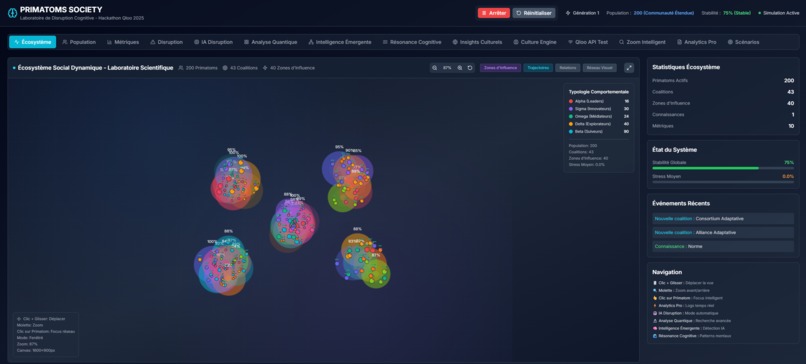Click the orange Delta (Explorateurs) legend swatch
Screen dimensions: 806x364
pos(571,124)
